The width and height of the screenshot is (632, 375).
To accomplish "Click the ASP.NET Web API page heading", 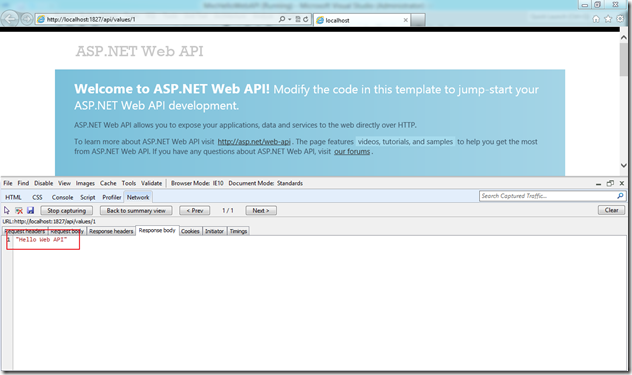I will tap(139, 51).
